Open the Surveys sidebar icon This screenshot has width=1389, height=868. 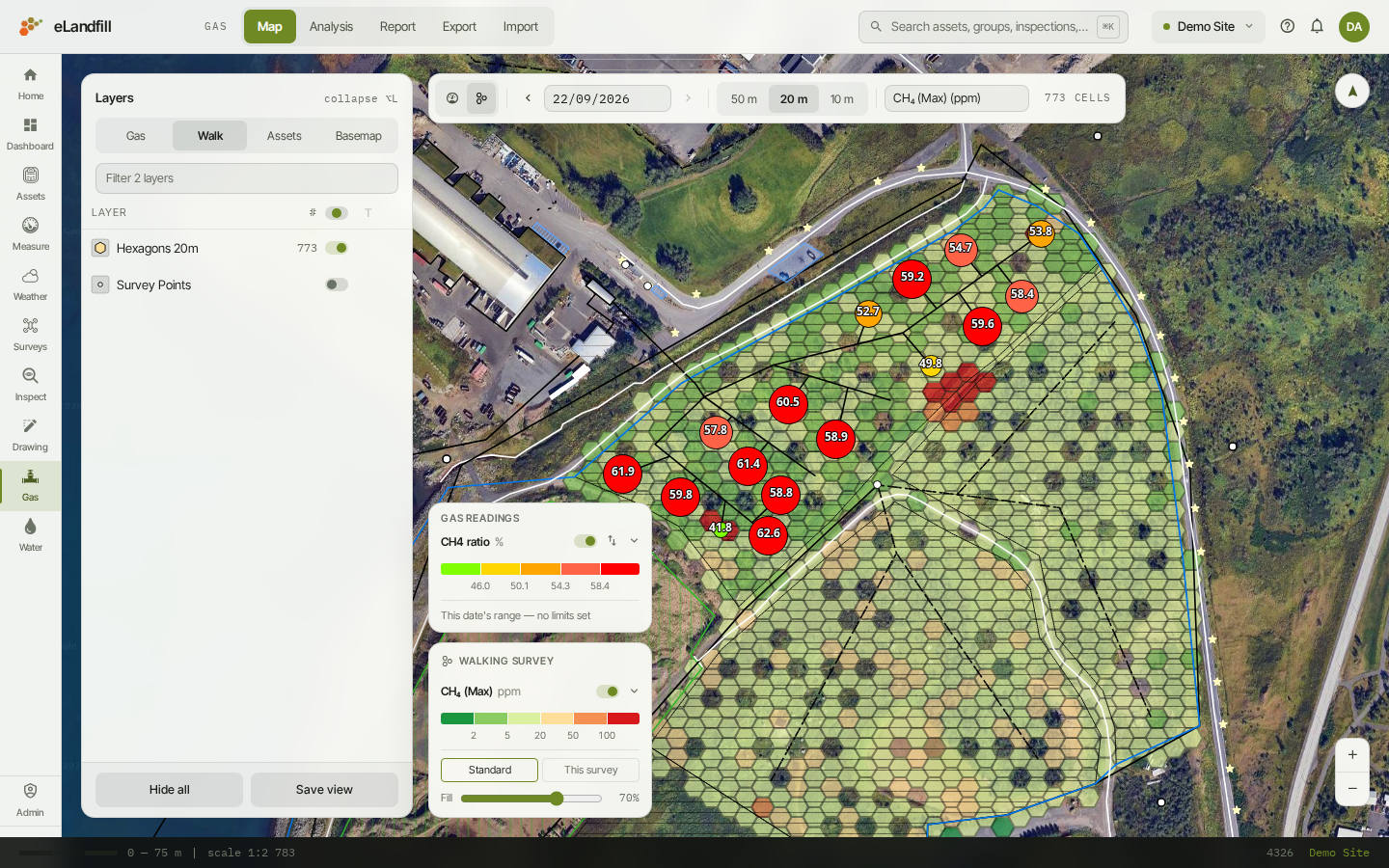coord(30,335)
